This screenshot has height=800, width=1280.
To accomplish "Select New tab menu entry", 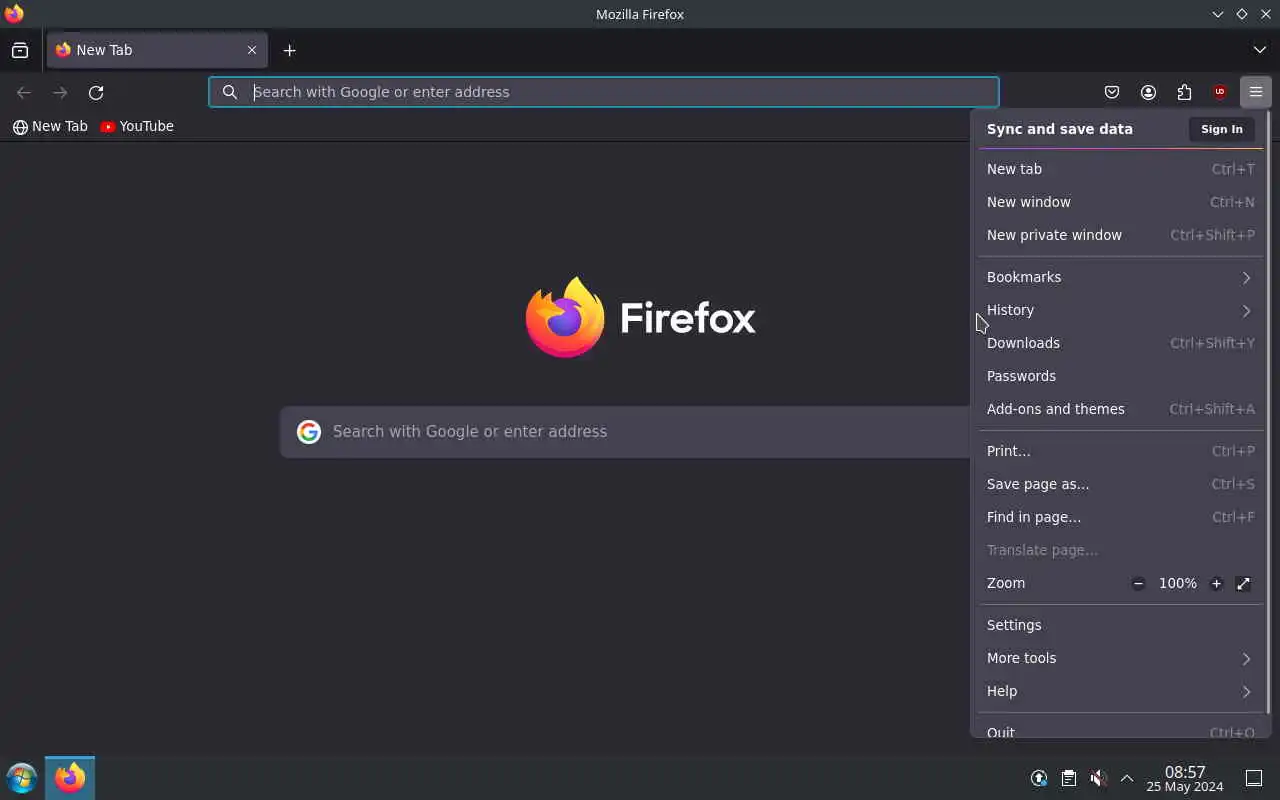I will [x=1120, y=169].
